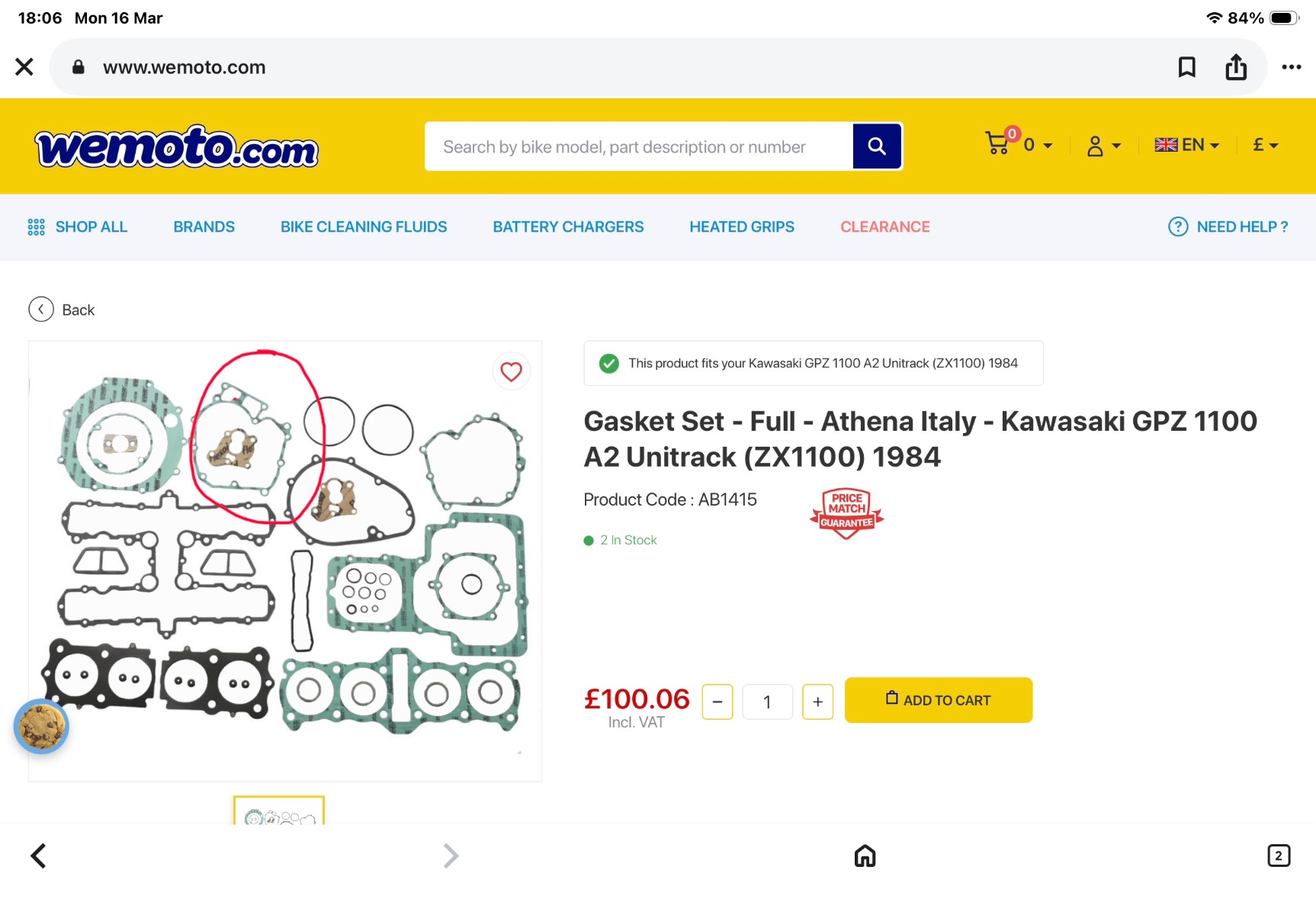Open the currency selector dropdown
Viewport: 1316px width, 915px height.
point(1265,145)
